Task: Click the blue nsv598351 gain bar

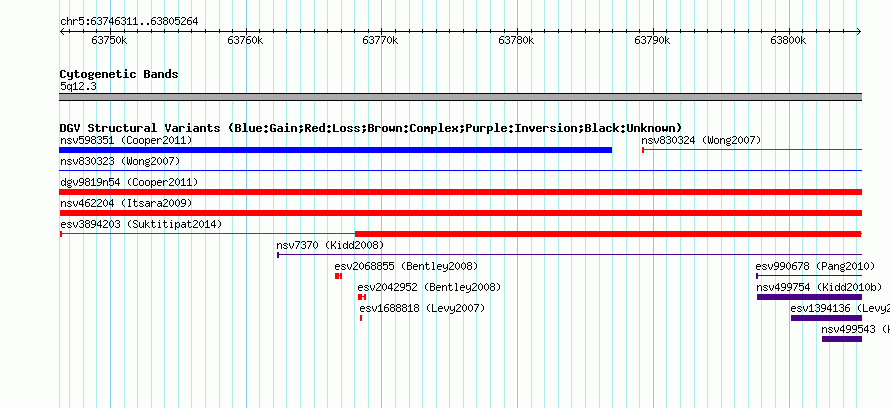Action: tap(335, 150)
